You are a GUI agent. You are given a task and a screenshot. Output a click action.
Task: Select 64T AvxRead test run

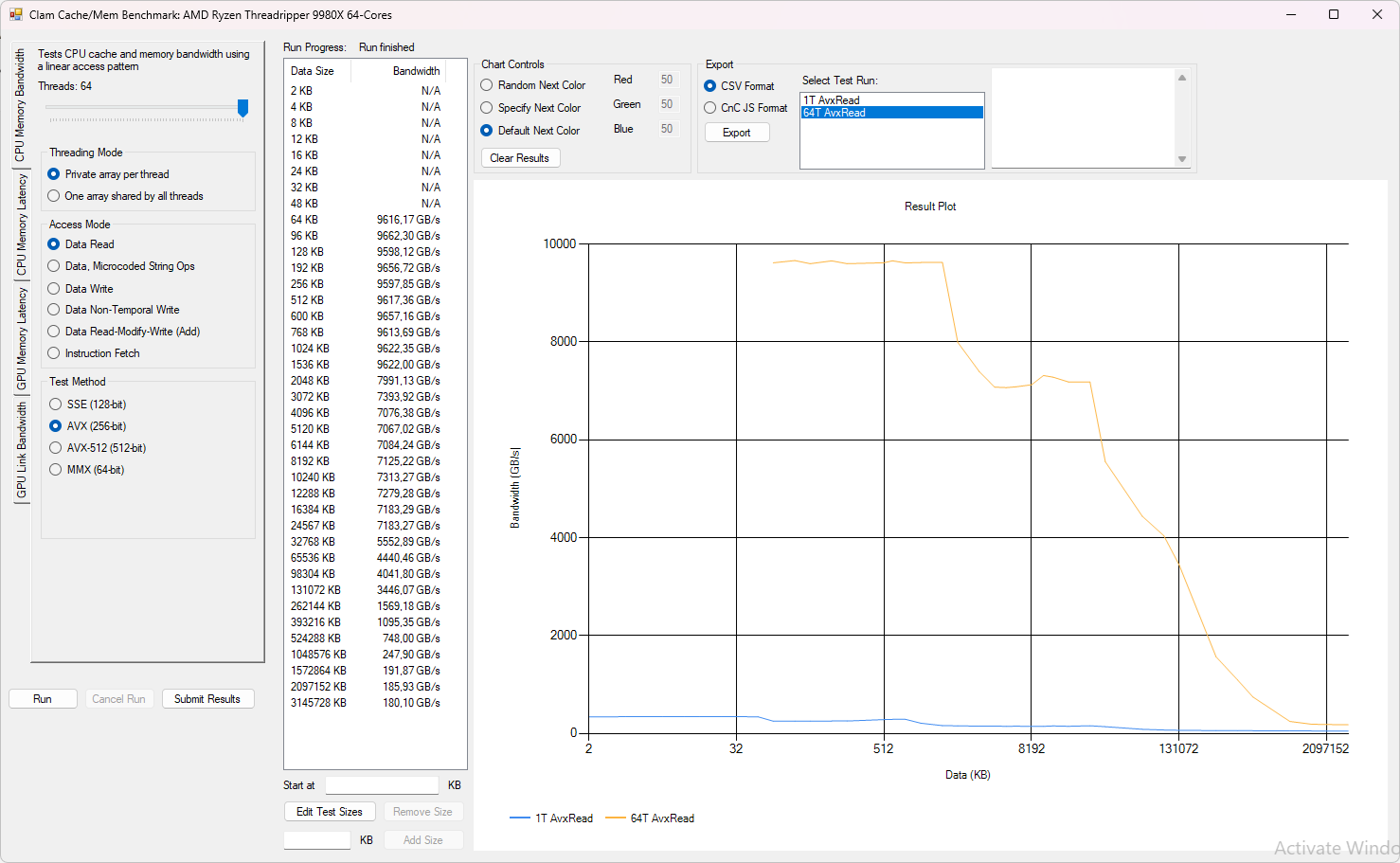[x=891, y=113]
